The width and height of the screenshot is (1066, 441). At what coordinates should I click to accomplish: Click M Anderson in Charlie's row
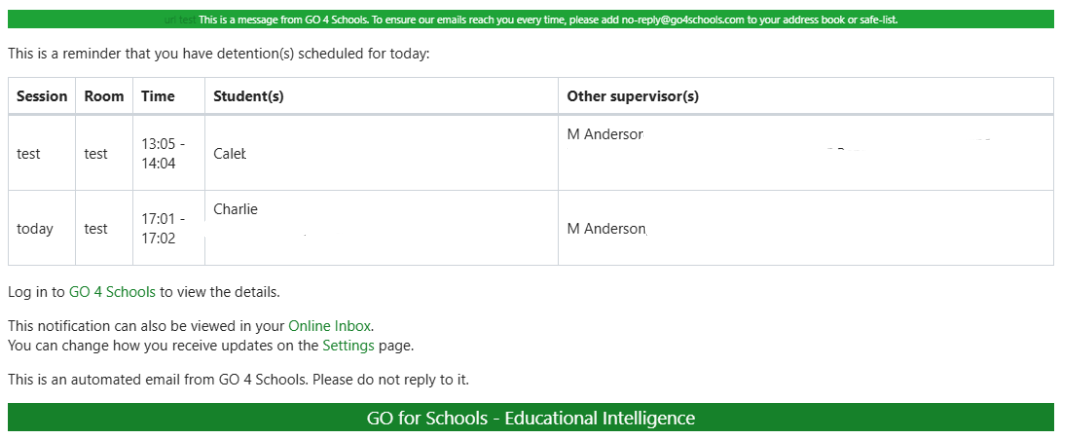[x=606, y=229]
